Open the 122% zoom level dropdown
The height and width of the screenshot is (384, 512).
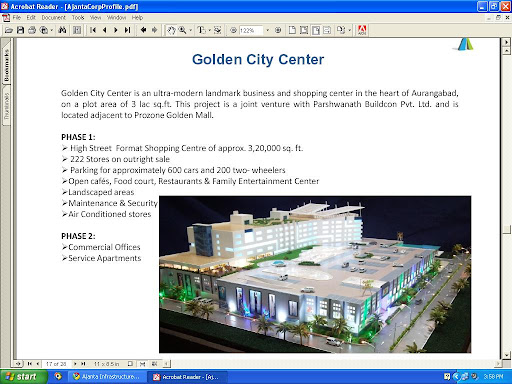[267, 30]
